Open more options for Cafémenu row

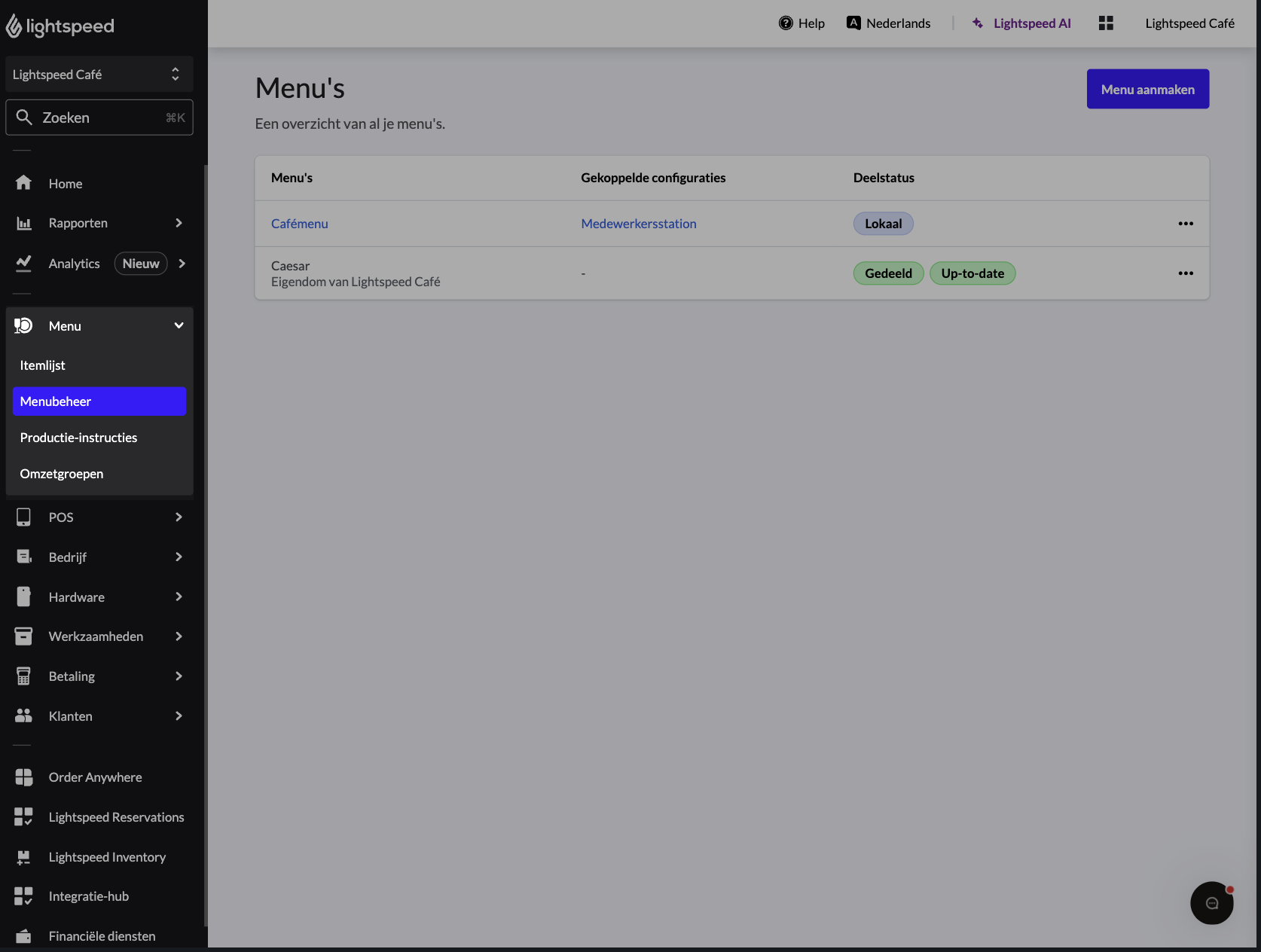click(1186, 224)
